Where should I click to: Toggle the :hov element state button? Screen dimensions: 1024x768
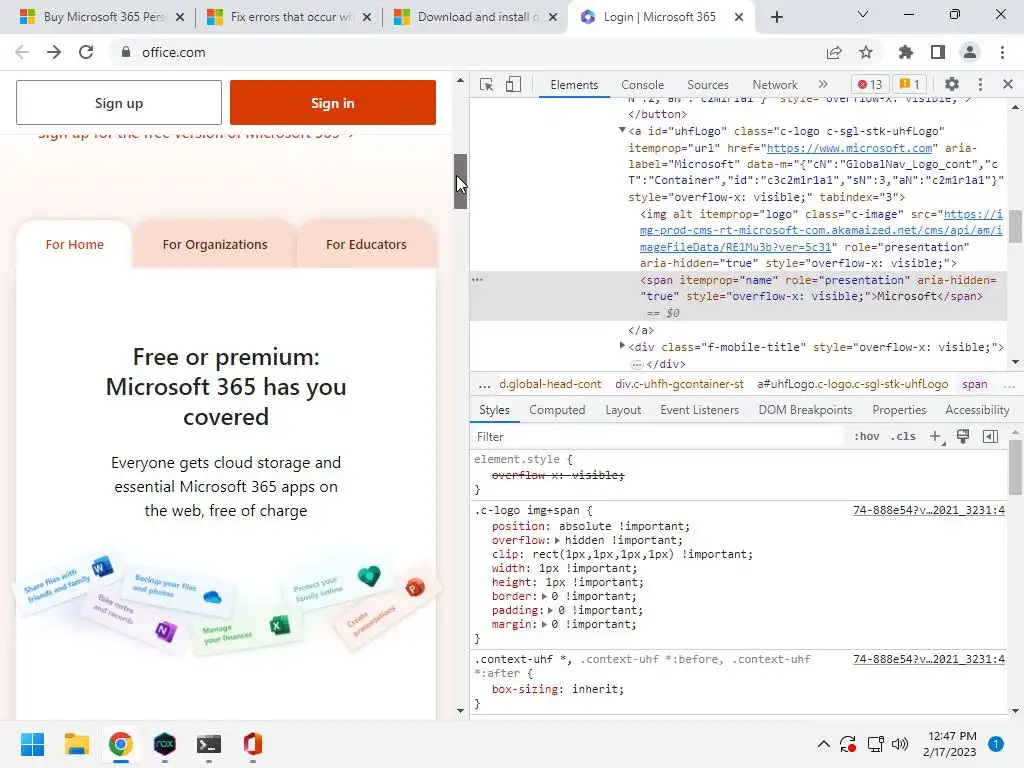867,437
